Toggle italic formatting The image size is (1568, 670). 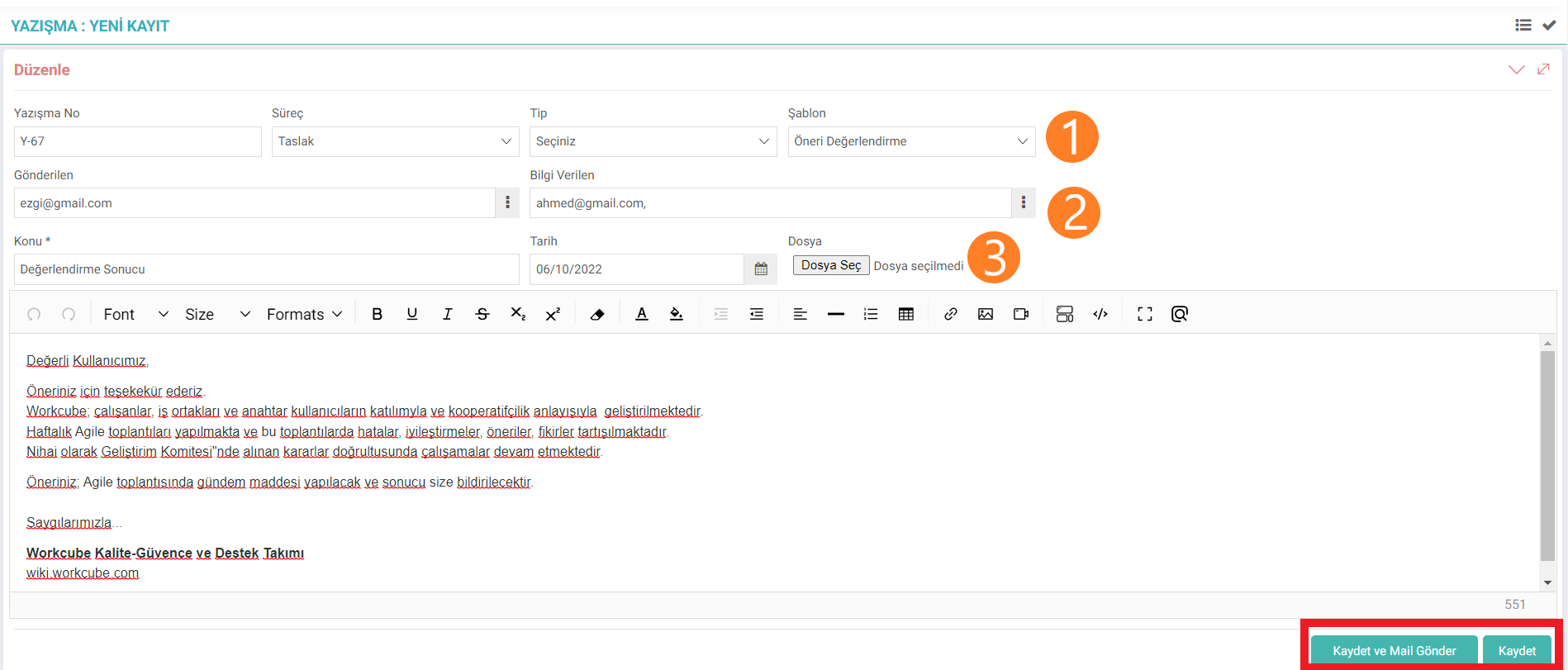[447, 314]
